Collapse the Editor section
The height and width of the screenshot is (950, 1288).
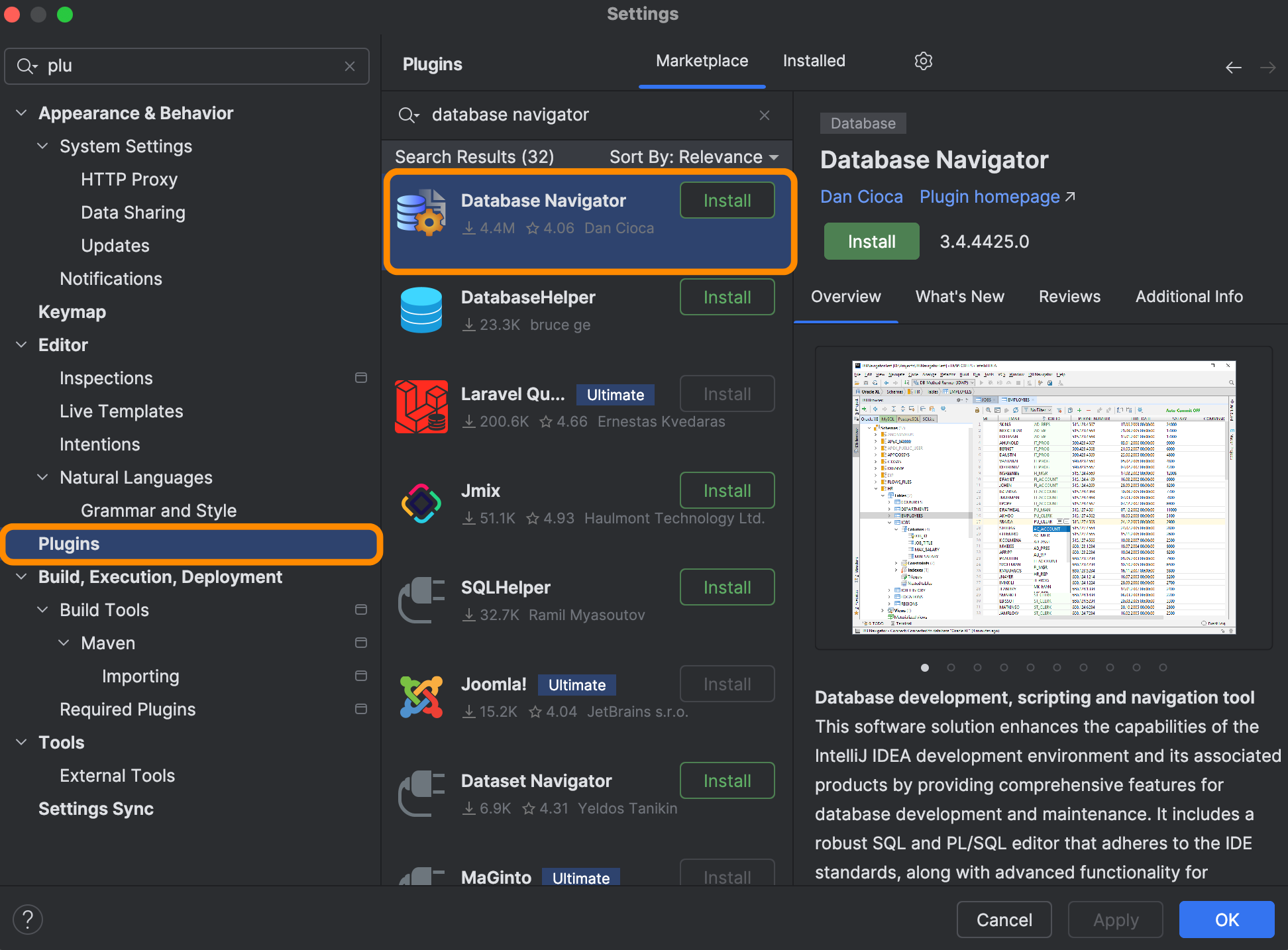pos(21,345)
